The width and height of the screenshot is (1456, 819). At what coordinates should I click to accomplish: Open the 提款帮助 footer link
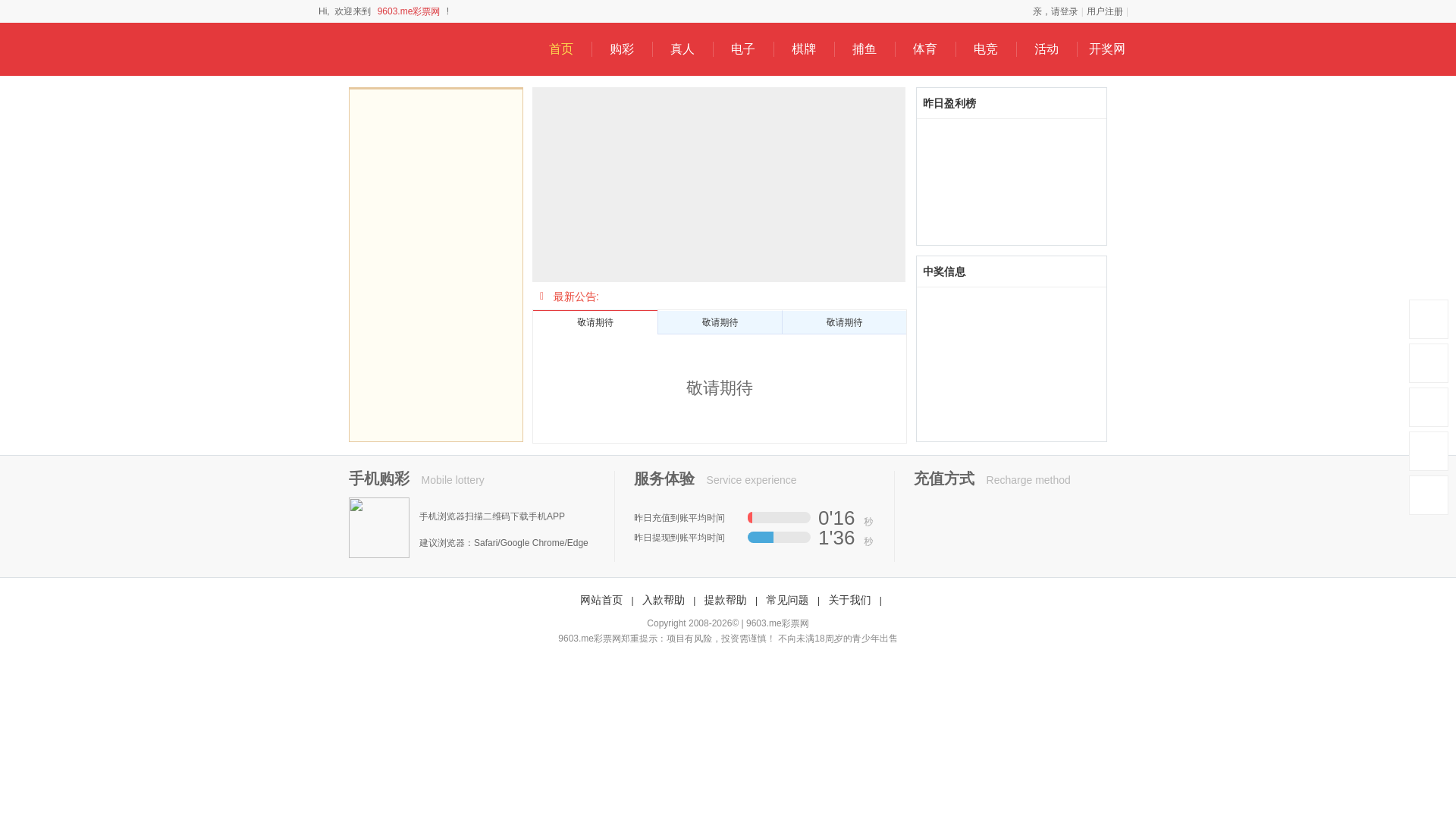coord(725,600)
